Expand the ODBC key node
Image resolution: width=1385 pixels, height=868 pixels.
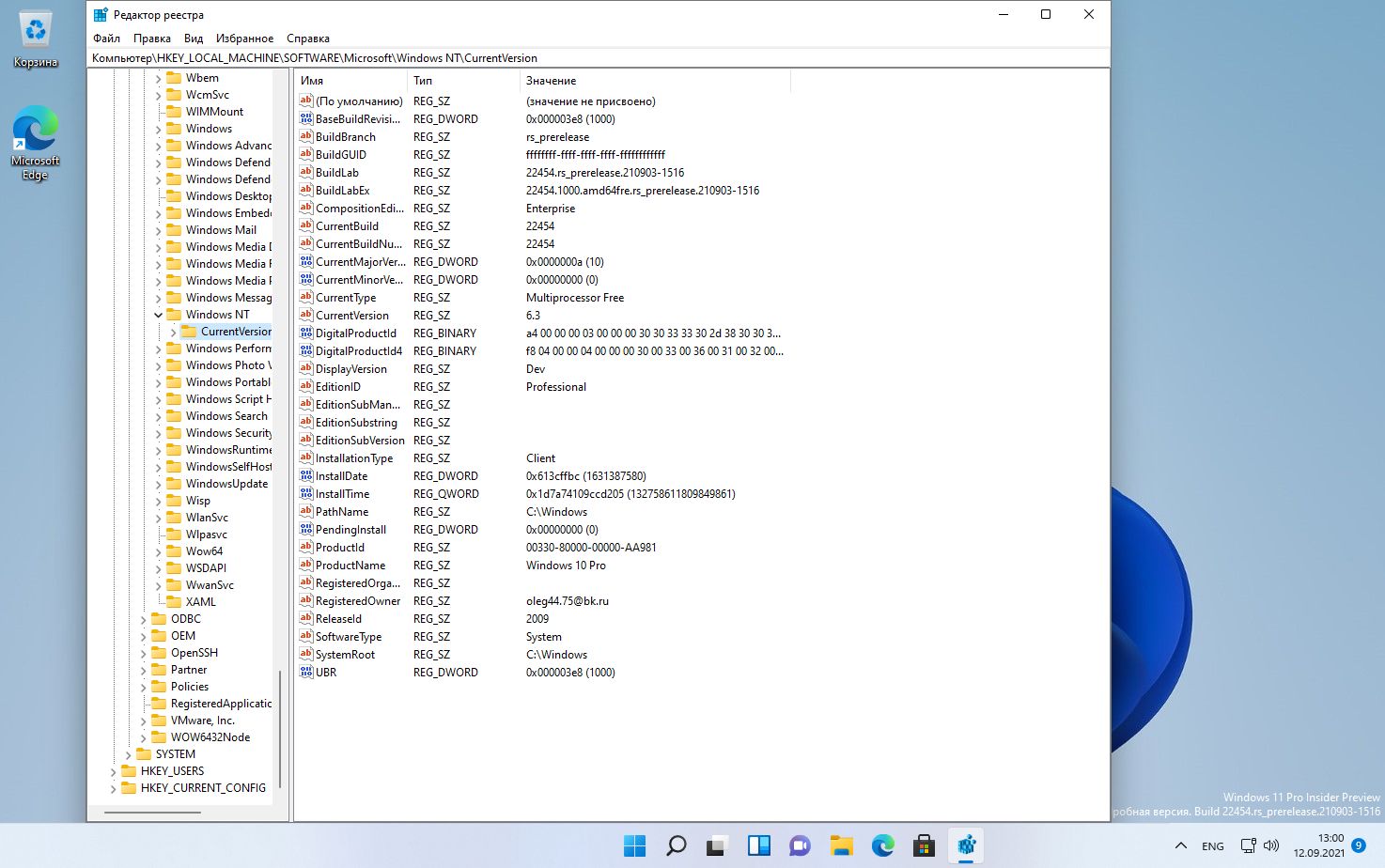coord(143,619)
